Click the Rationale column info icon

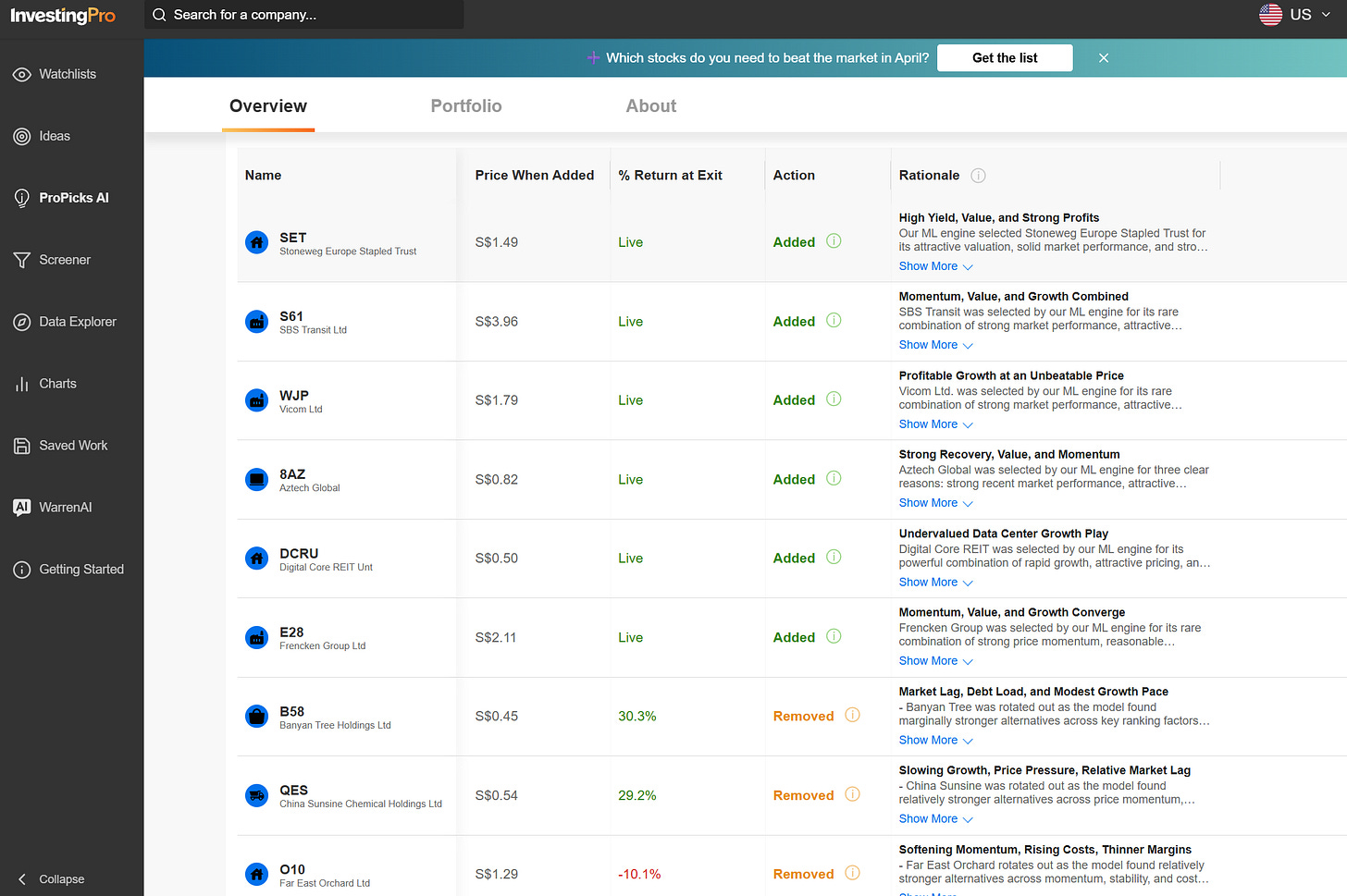pos(978,176)
